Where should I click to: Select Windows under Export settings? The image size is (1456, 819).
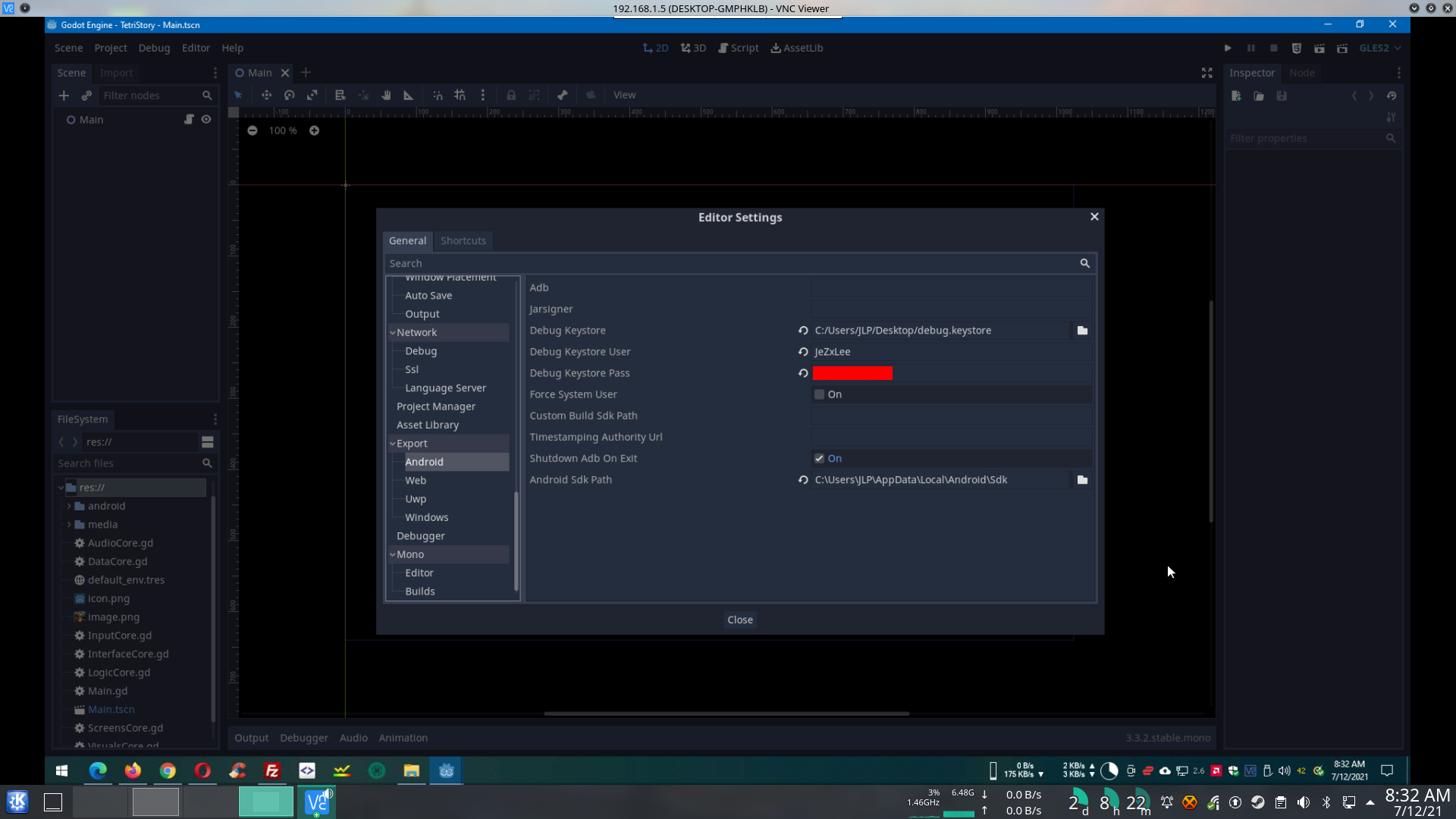coord(426,517)
